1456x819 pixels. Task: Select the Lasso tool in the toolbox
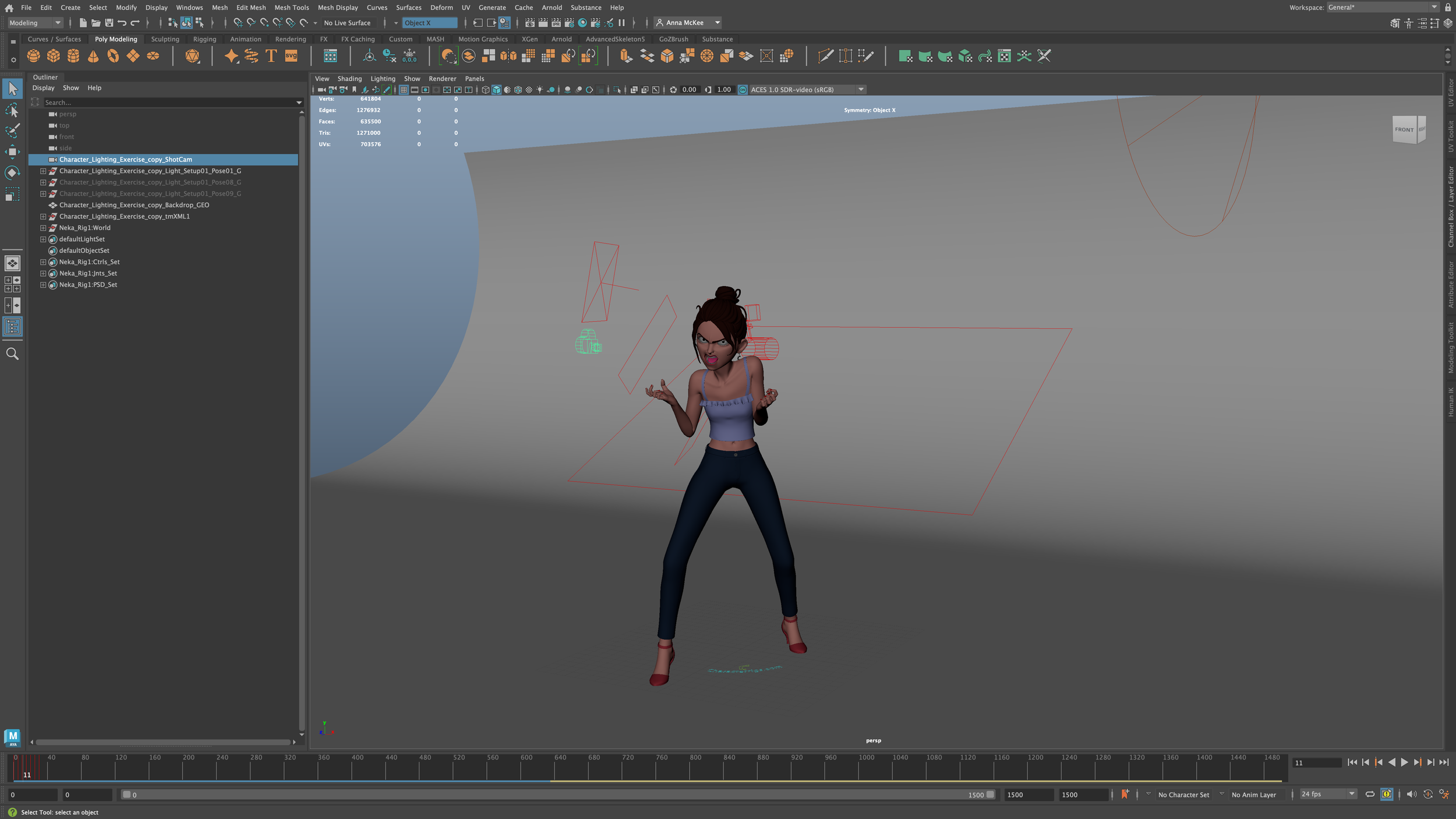pos(12,110)
